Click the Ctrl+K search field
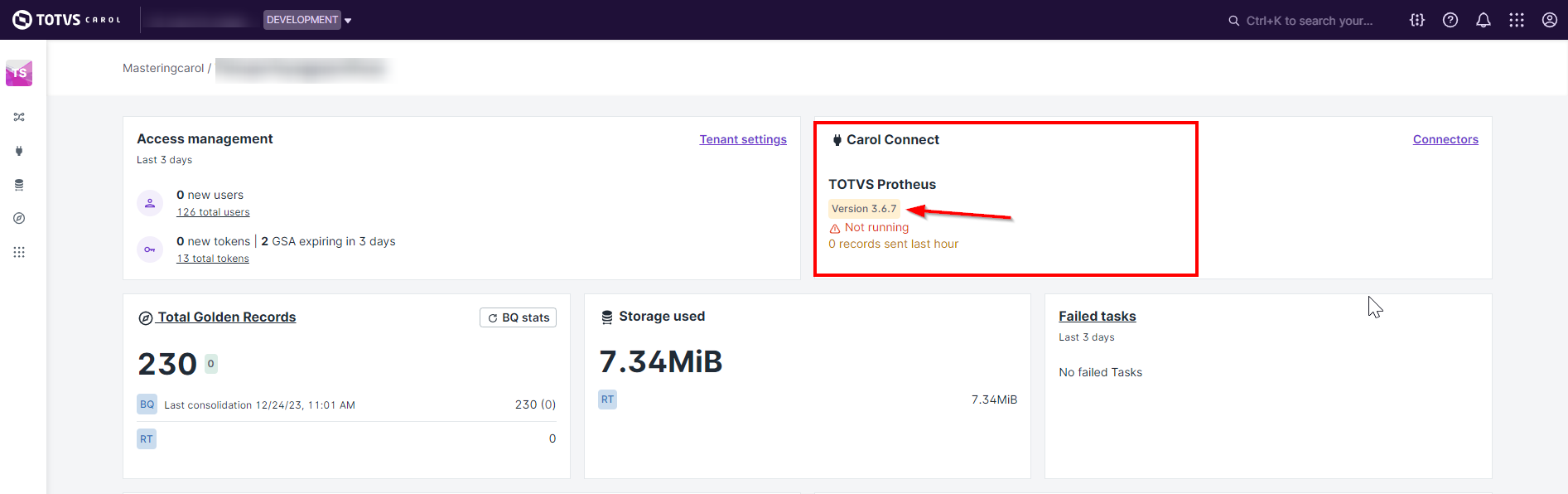The height and width of the screenshot is (494, 1568). pyautogui.click(x=1308, y=21)
